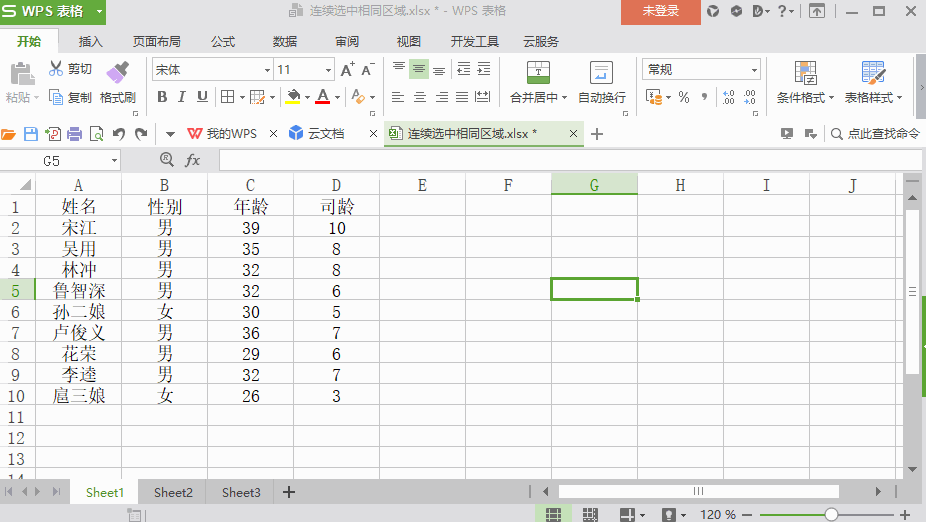Open the 插入 ribbon tab

90,41
